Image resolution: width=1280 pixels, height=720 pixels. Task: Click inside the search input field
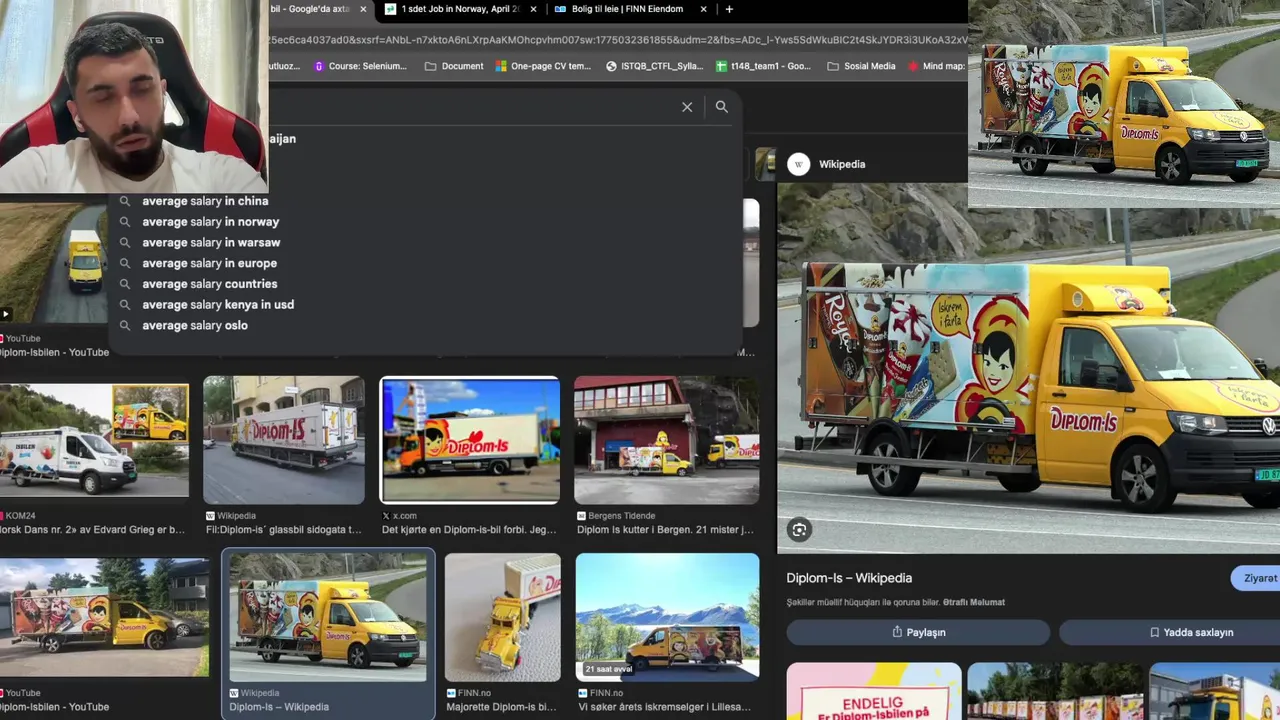point(470,107)
